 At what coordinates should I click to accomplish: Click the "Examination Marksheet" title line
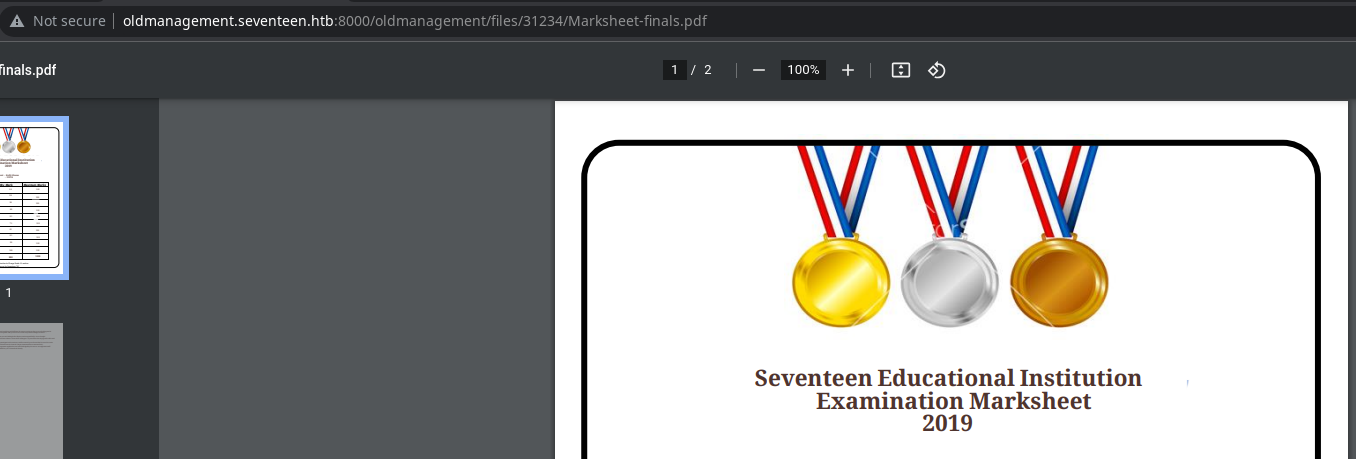tap(953, 401)
